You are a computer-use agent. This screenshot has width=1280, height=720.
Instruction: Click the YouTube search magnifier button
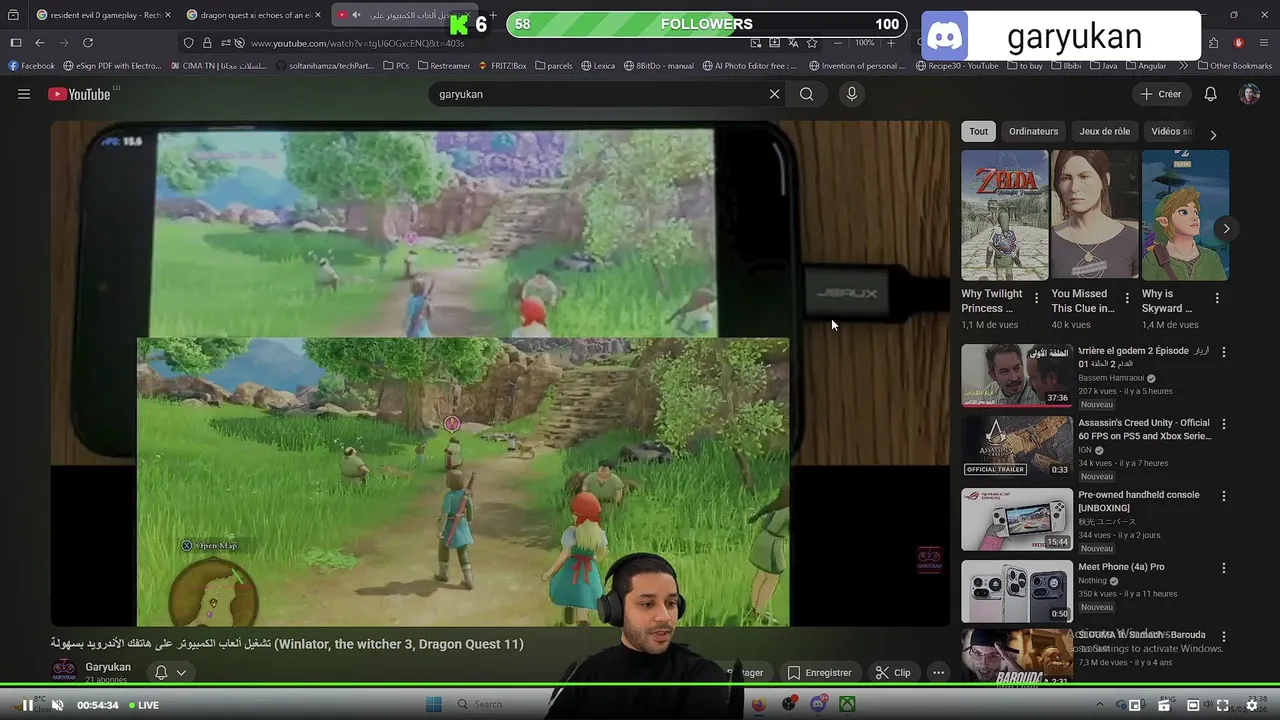point(806,94)
